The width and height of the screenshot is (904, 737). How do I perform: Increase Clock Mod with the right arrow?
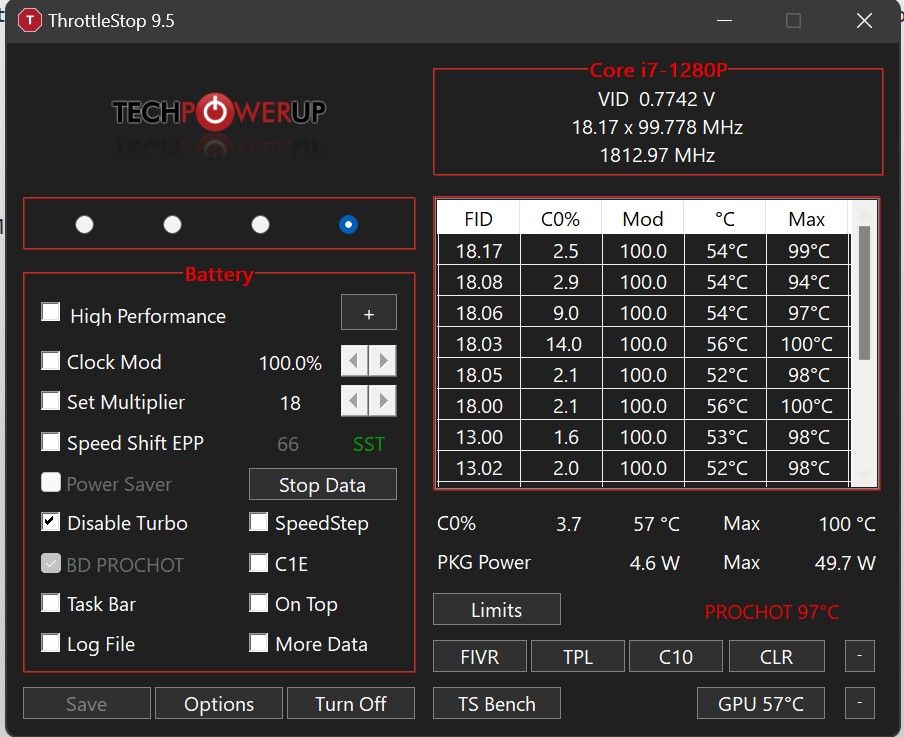pos(383,361)
